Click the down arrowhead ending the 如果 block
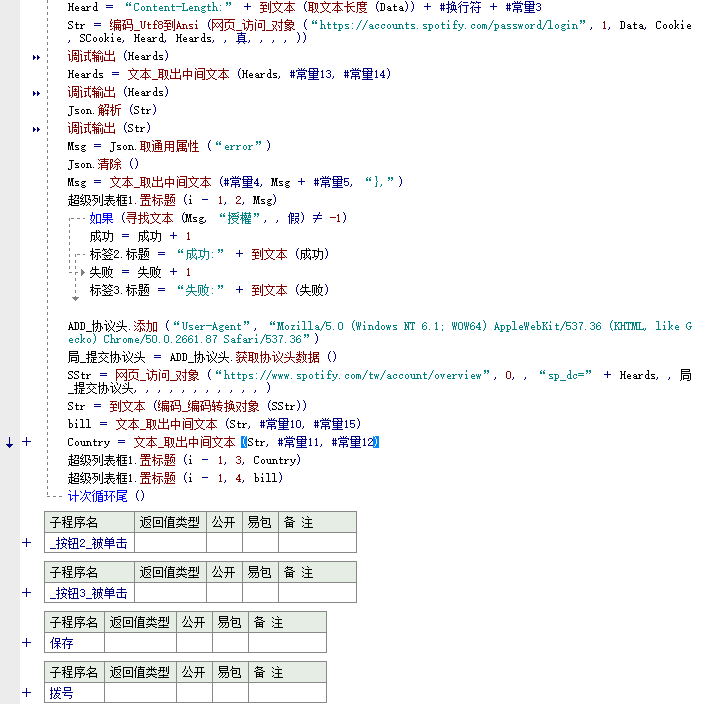Viewport: 708px width, 704px height. point(75,298)
